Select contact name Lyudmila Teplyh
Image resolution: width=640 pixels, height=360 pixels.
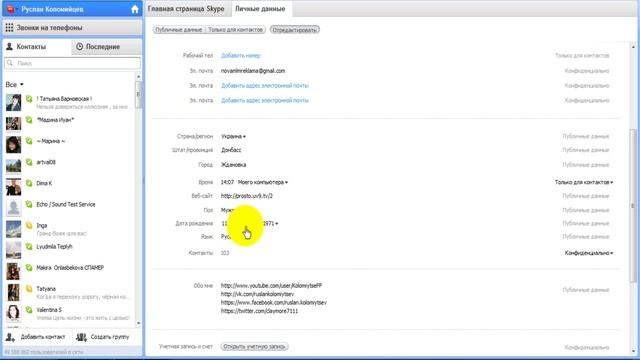click(x=54, y=247)
